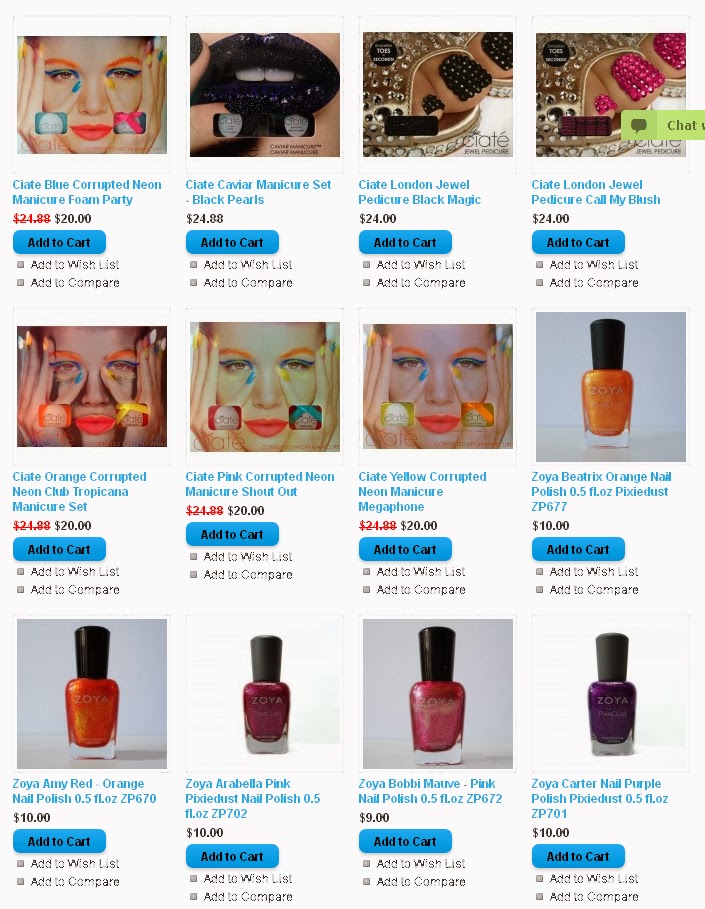Tick Add to Compare for Zoya Amy Red-Orange
This screenshot has width=705, height=909.
click(x=21, y=882)
